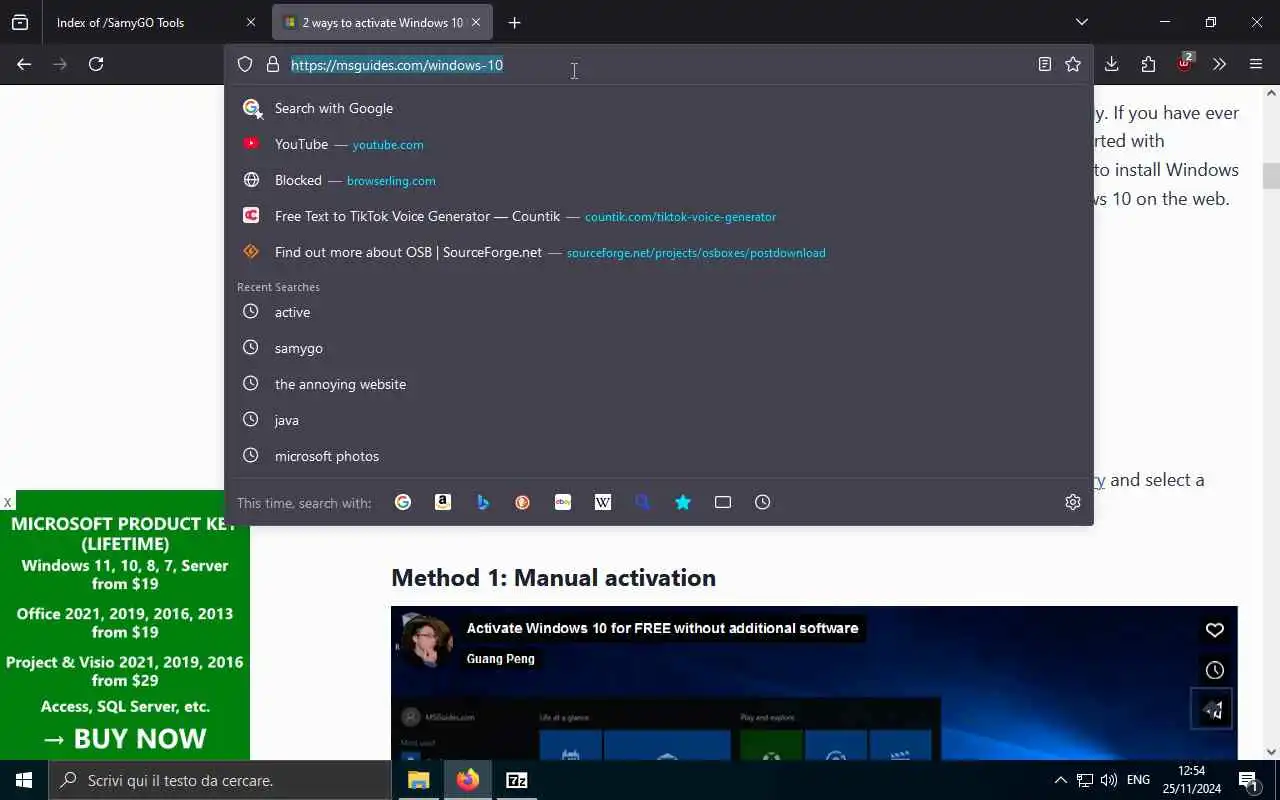Search this time with eBay icon

[563, 502]
